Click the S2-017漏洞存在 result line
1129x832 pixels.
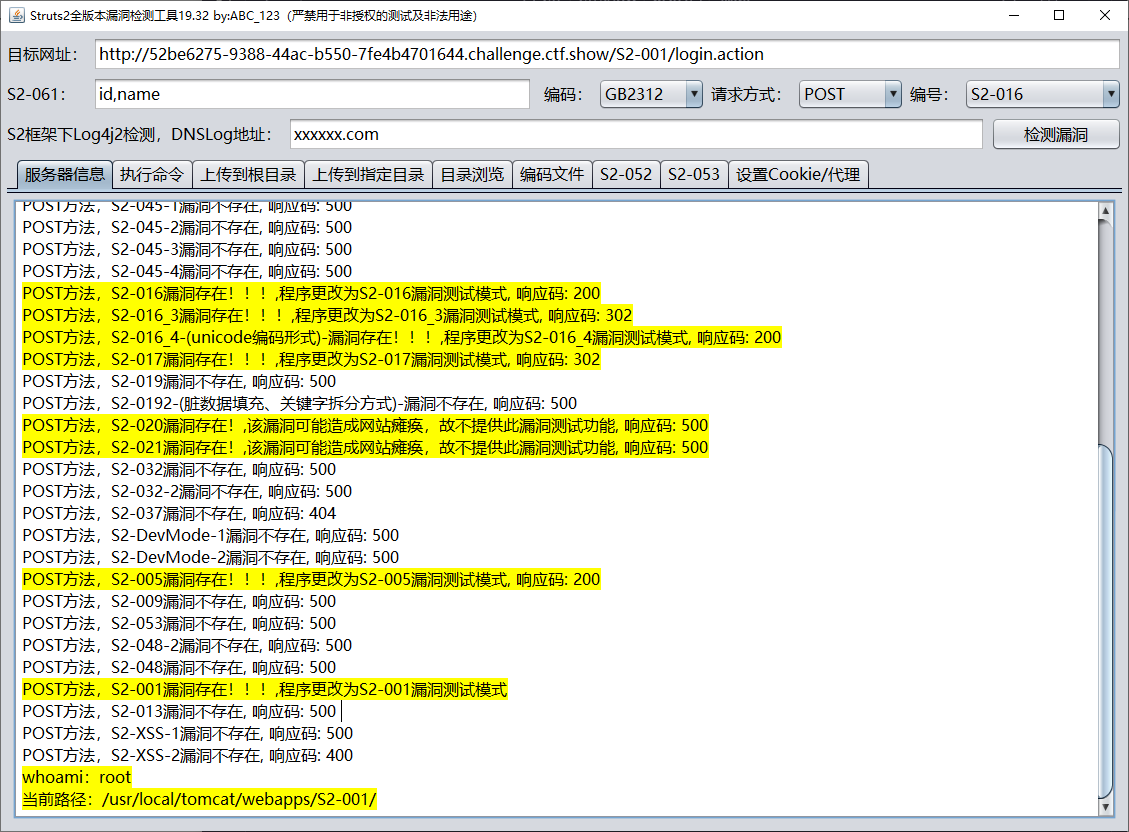[311, 359]
